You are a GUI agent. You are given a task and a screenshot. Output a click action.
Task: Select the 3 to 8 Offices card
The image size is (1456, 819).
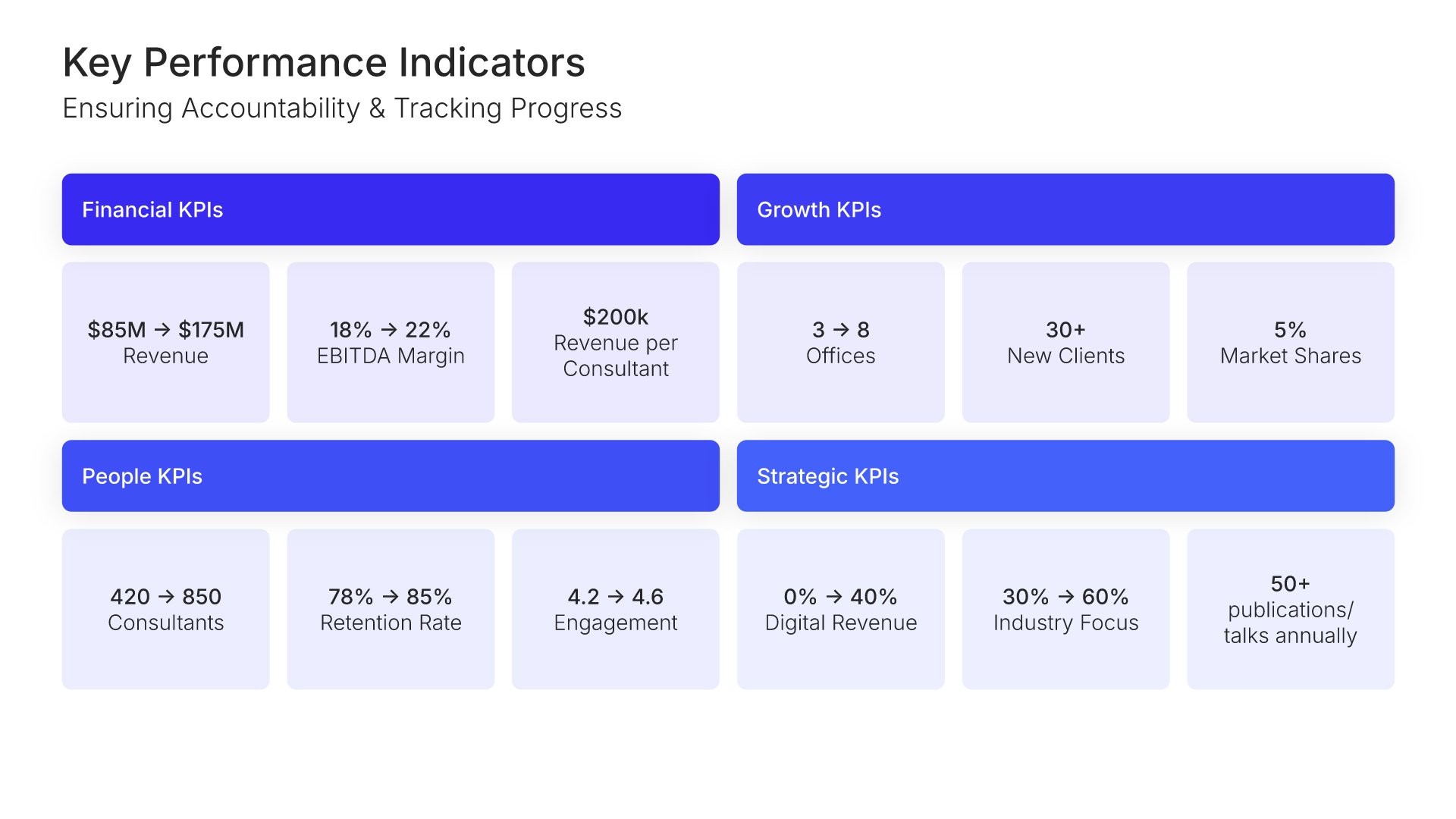coord(840,343)
